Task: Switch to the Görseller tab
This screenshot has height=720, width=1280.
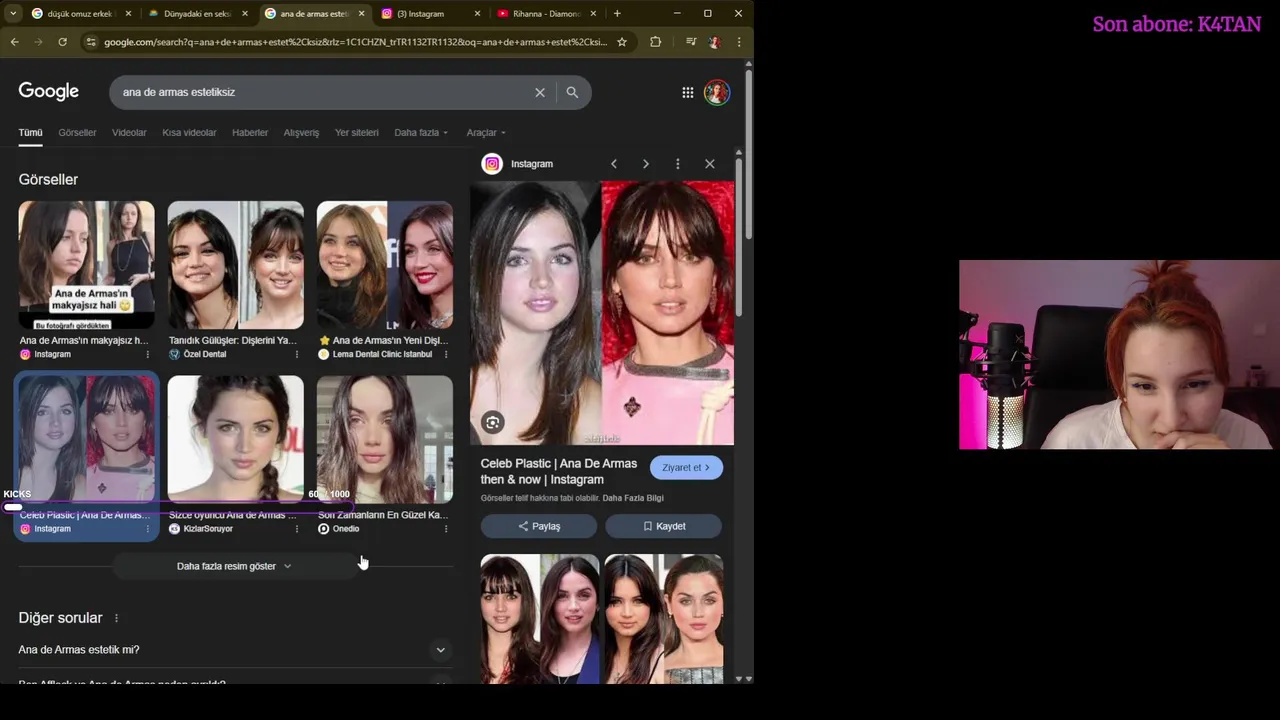Action: click(77, 133)
